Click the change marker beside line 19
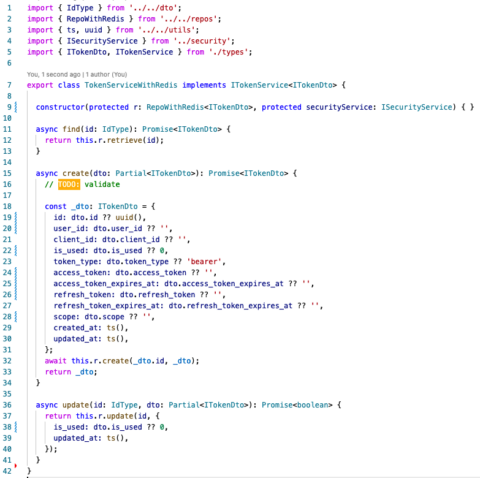Screen dimensions: 480x478 [16, 217]
